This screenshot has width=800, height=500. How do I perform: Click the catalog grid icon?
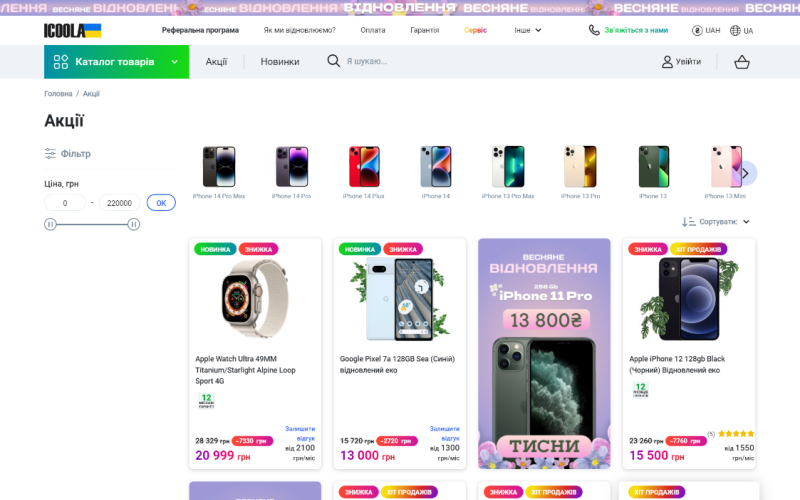(61, 62)
